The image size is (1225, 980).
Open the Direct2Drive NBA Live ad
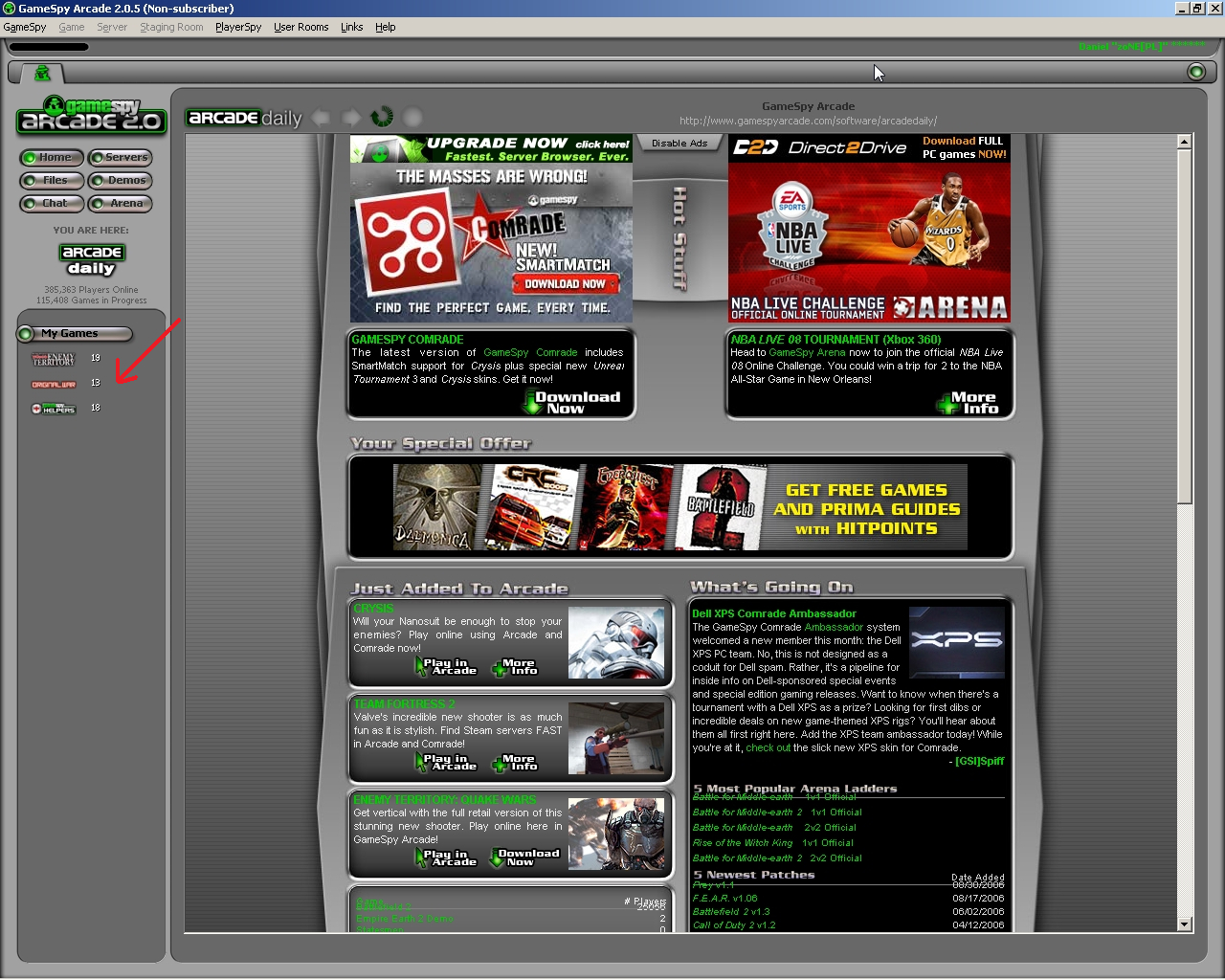[869, 229]
